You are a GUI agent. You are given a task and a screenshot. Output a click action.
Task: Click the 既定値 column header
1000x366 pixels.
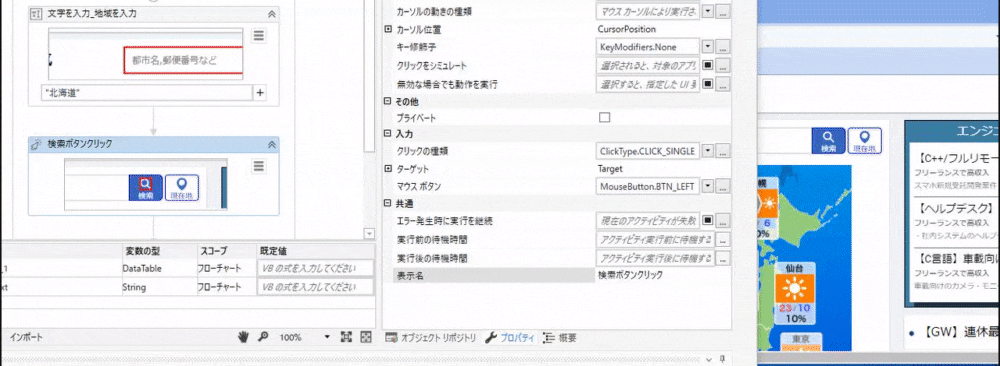274,251
